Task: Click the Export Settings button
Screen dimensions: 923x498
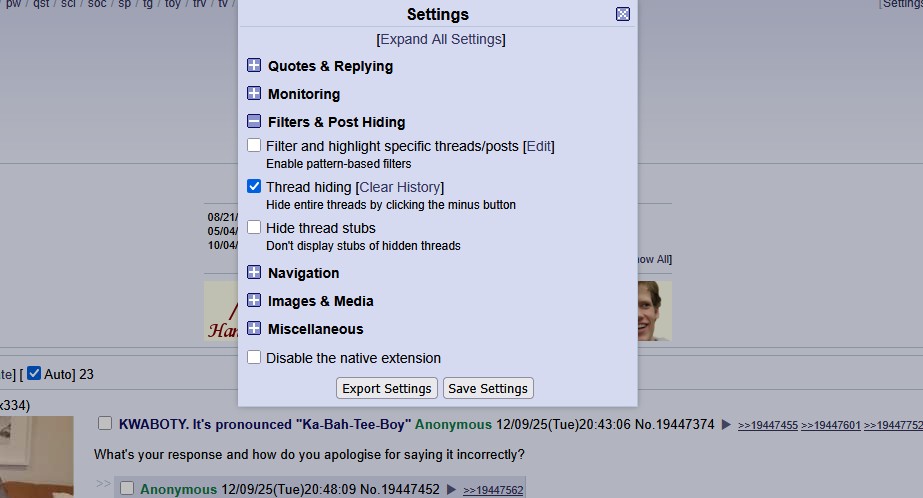Action: pos(387,389)
